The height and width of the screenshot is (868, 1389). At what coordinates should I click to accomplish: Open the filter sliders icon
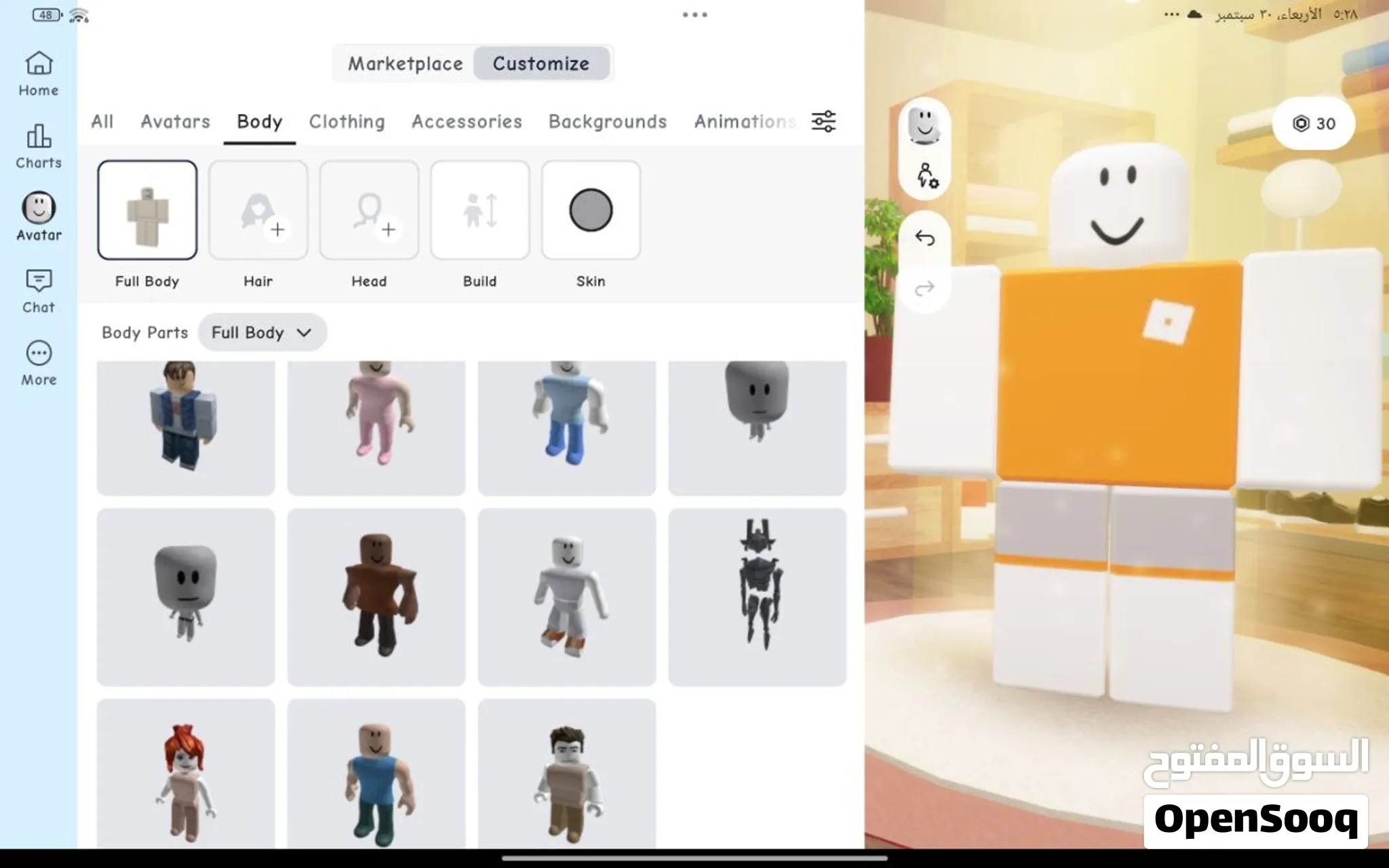pyautogui.click(x=823, y=121)
